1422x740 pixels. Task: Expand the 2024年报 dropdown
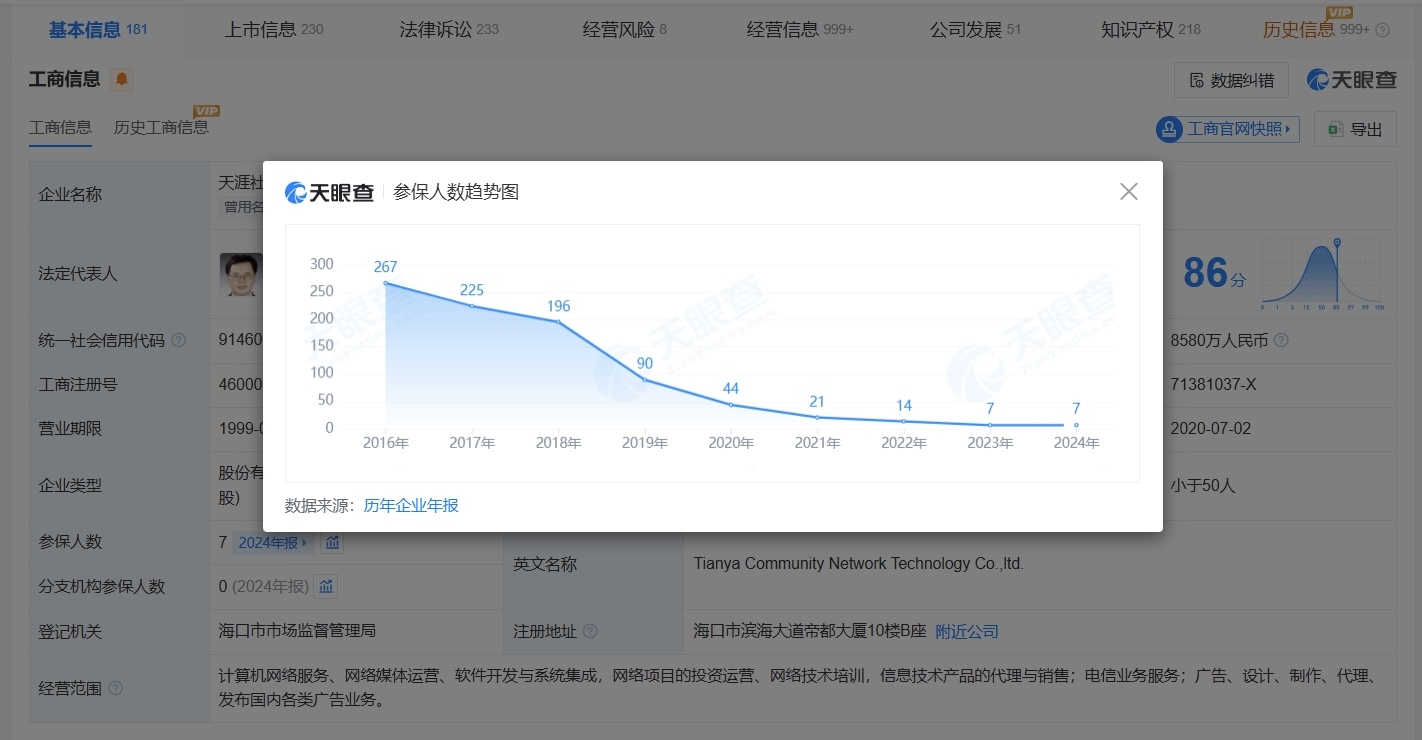coord(274,542)
